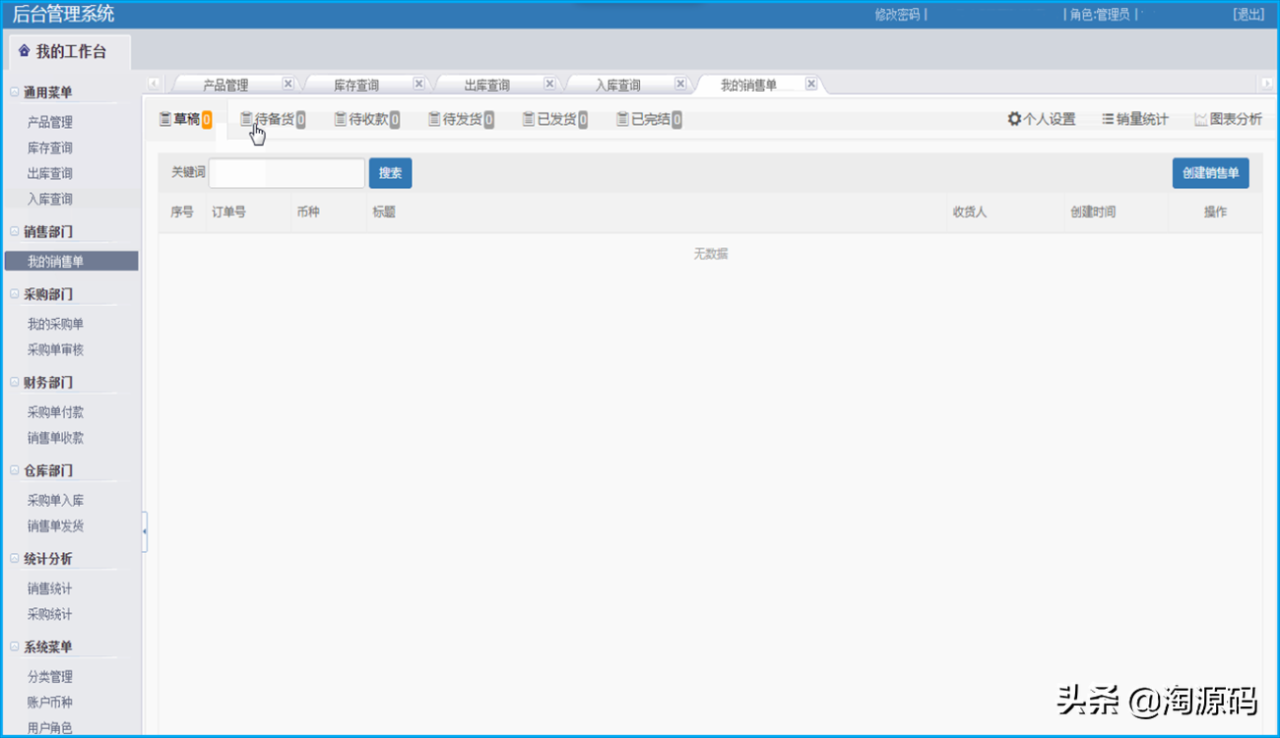Close the 库存查询 tab
Viewport: 1280px width, 738px height.
tap(419, 84)
